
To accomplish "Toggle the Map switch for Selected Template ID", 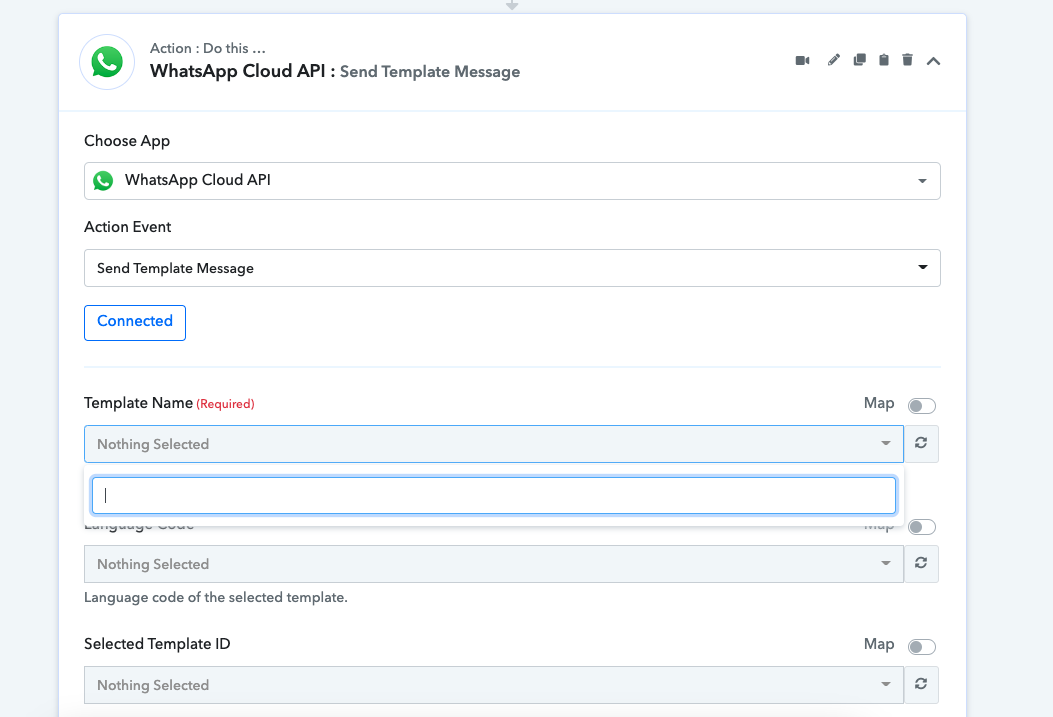I will [x=921, y=647].
